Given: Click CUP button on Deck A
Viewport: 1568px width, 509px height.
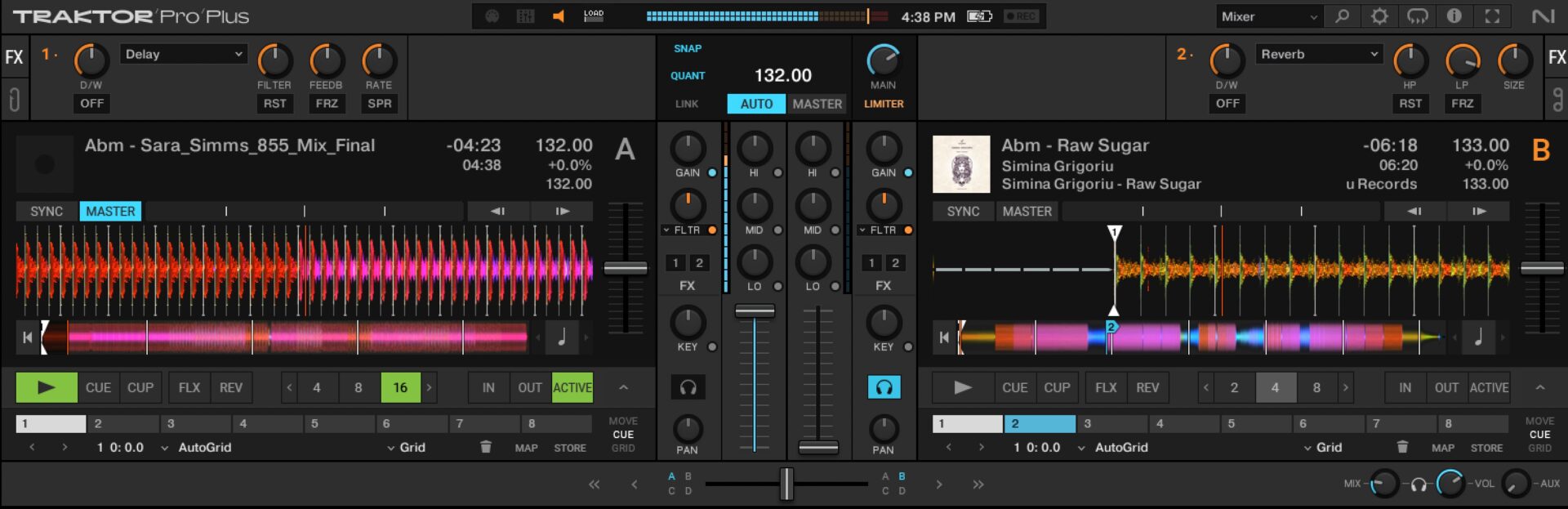Looking at the screenshot, I should pos(140,387).
